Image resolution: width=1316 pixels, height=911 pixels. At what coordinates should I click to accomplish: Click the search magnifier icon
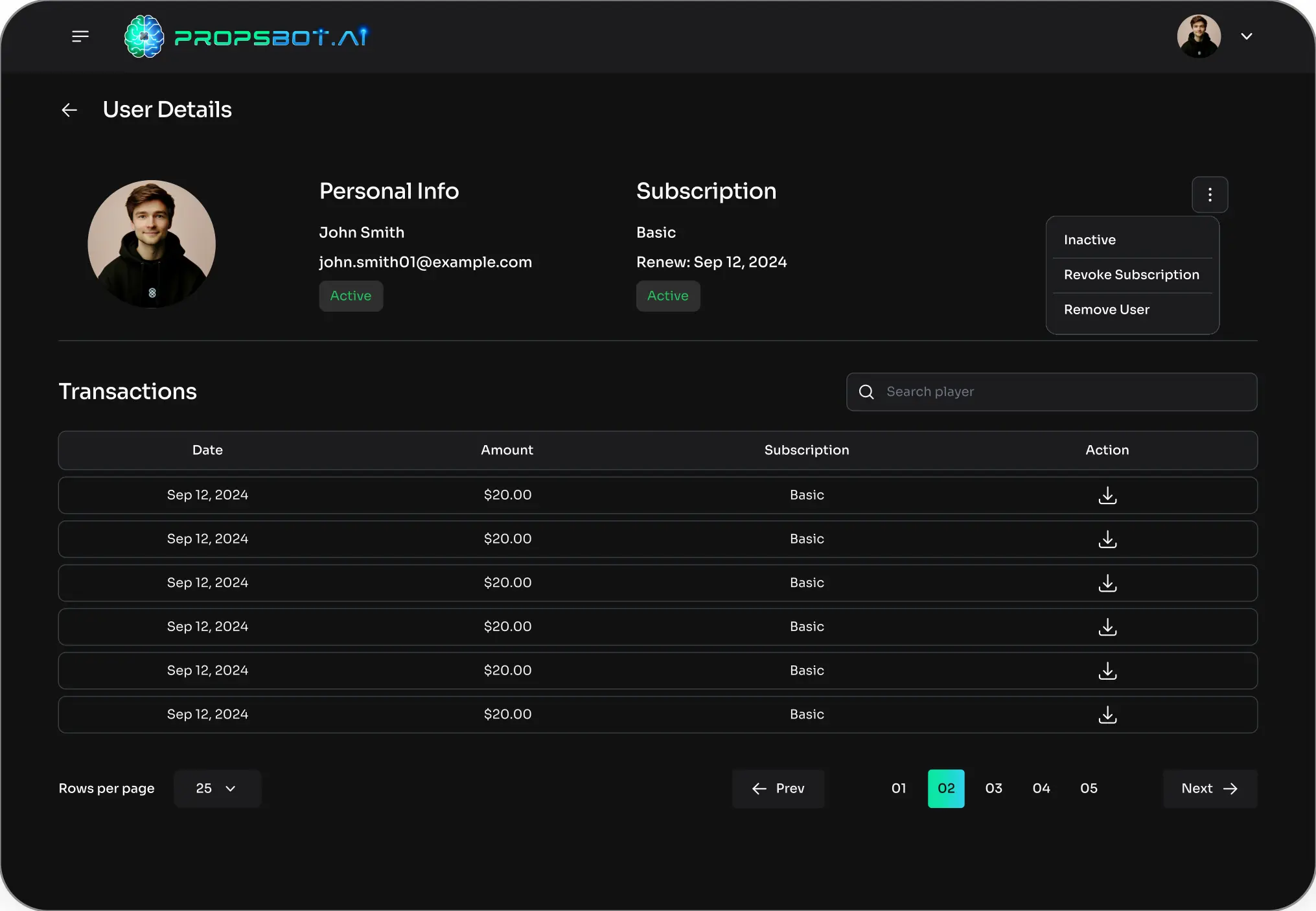coord(866,392)
